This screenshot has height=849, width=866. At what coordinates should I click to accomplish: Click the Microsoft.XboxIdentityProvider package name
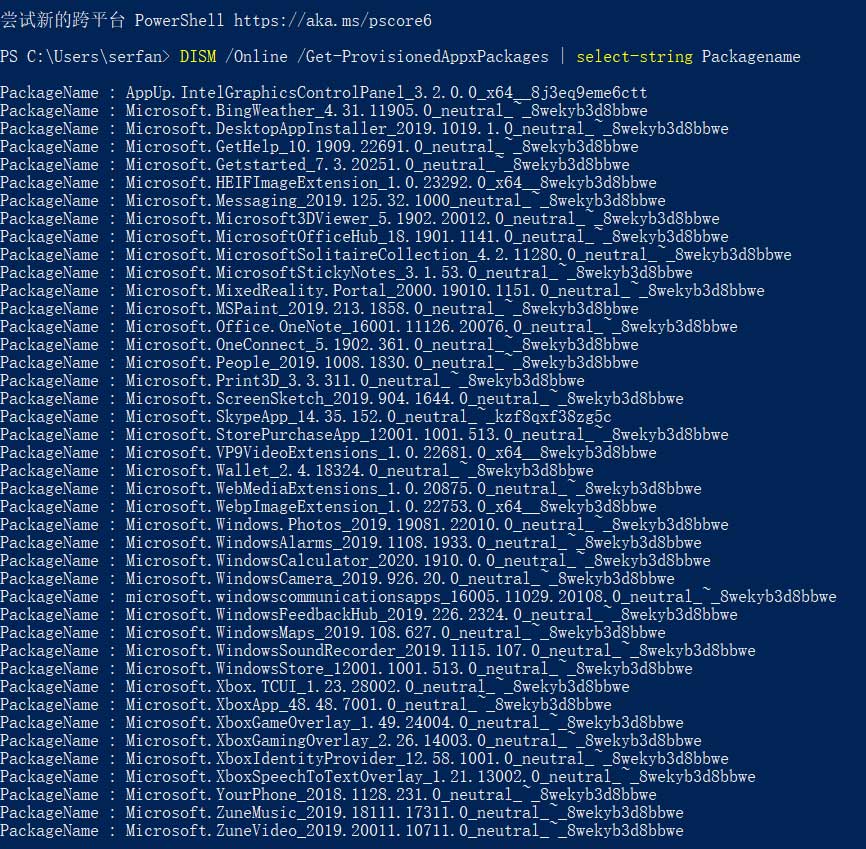(427, 759)
